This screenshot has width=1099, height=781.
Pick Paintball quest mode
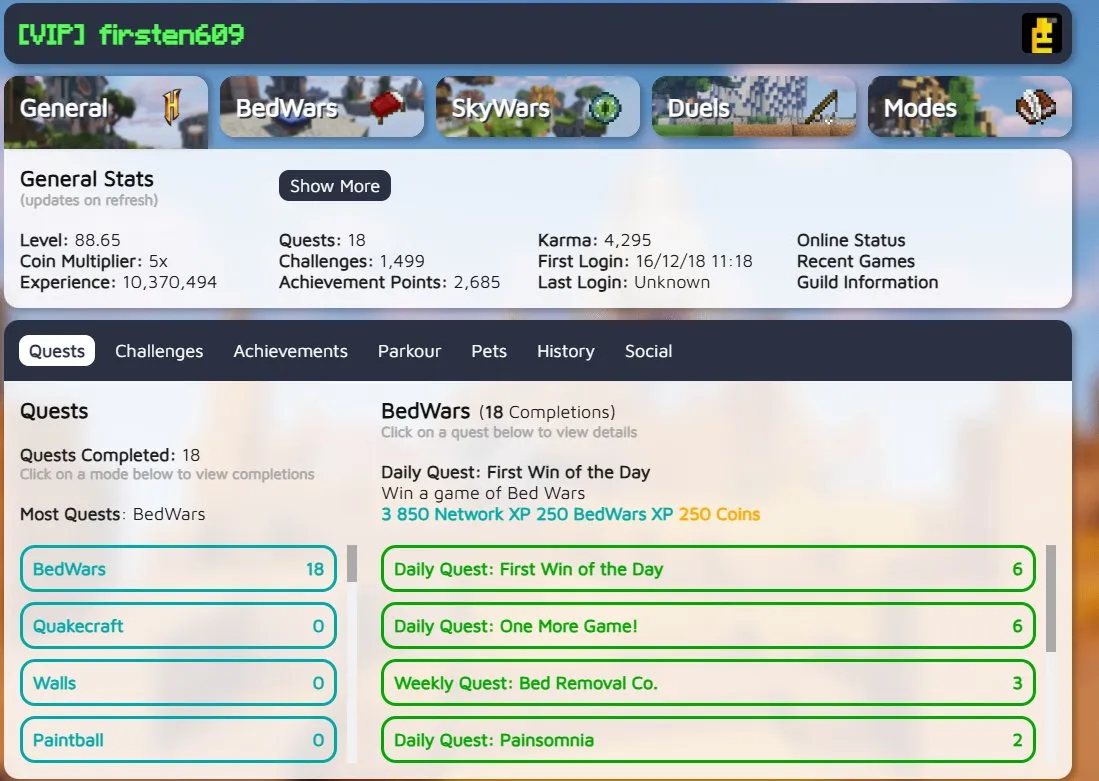[178, 740]
